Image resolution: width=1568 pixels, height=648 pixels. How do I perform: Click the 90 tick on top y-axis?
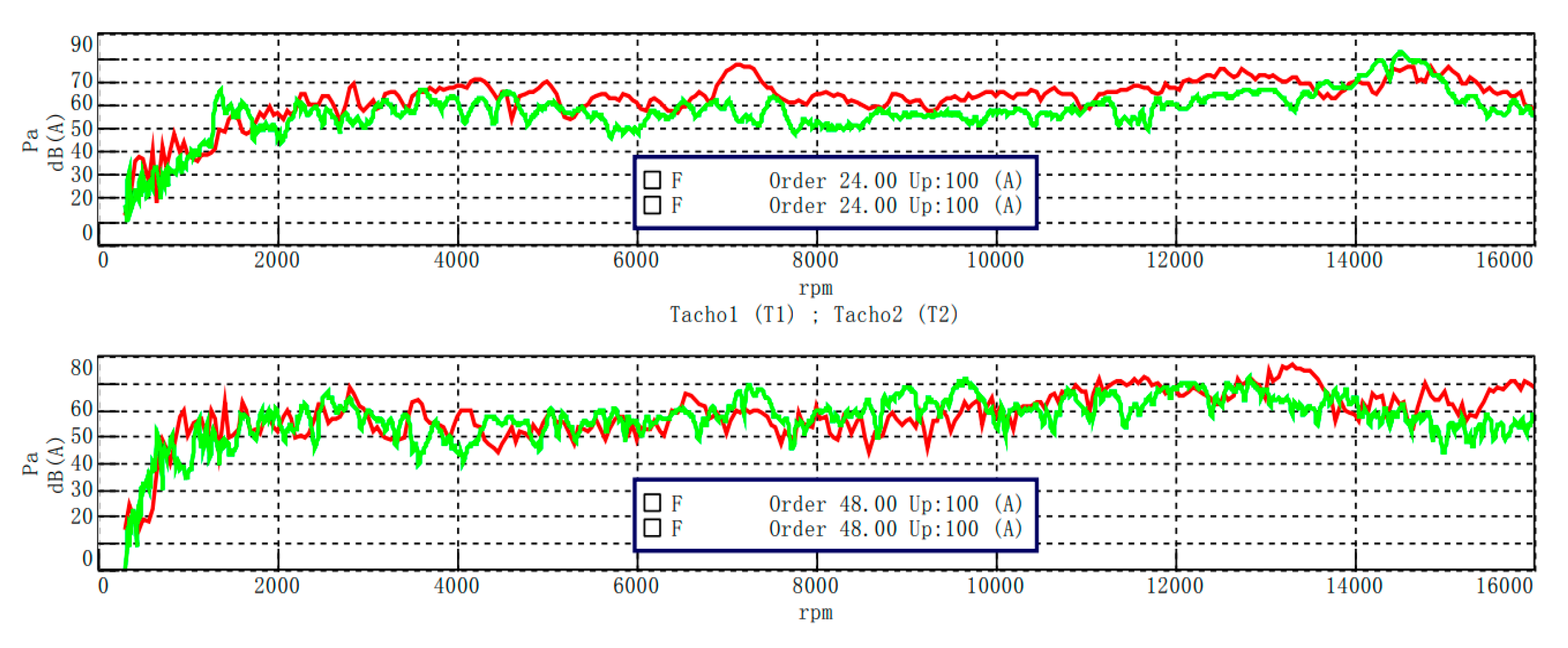82,44
